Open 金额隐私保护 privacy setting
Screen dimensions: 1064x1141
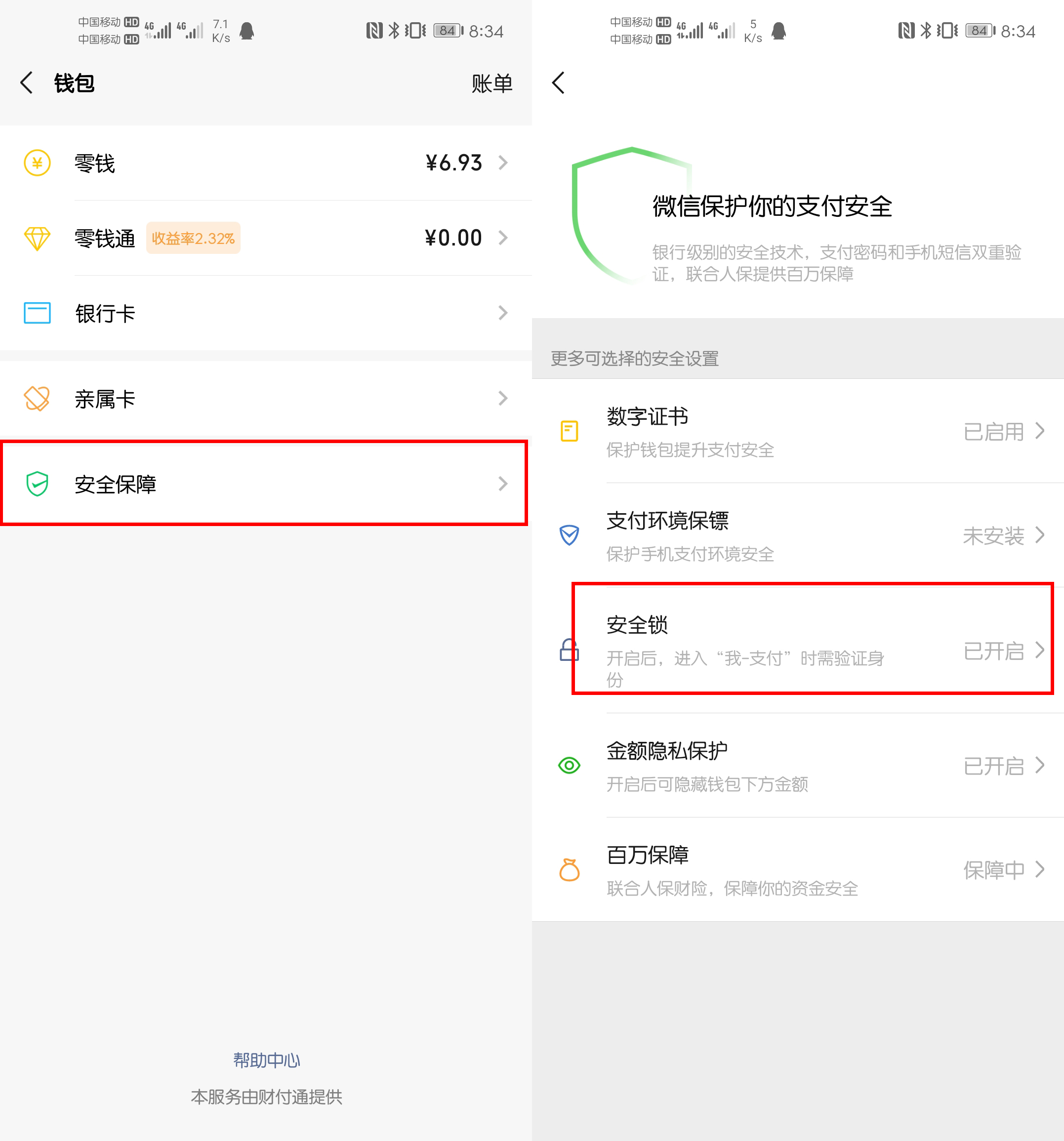pos(798,766)
